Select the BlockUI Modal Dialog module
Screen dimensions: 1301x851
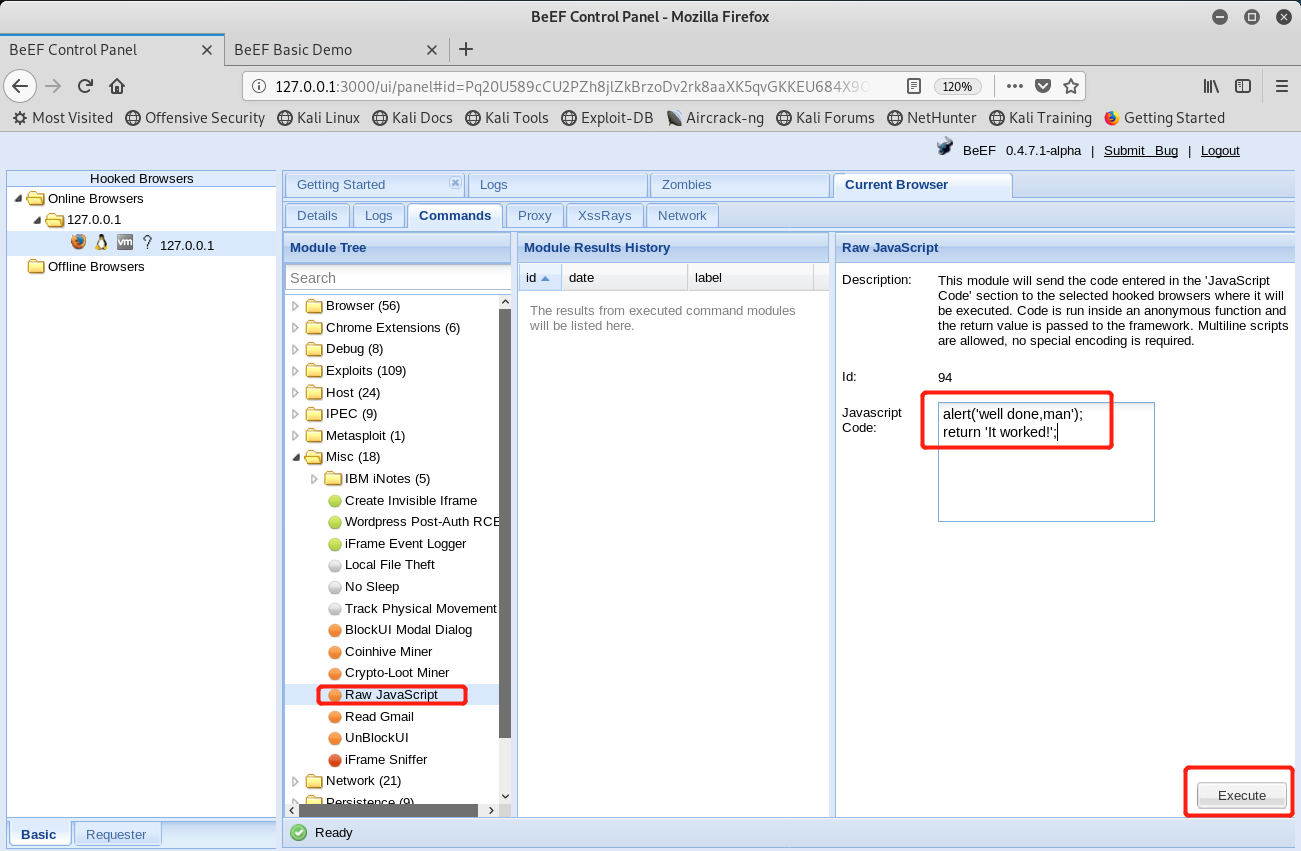408,630
